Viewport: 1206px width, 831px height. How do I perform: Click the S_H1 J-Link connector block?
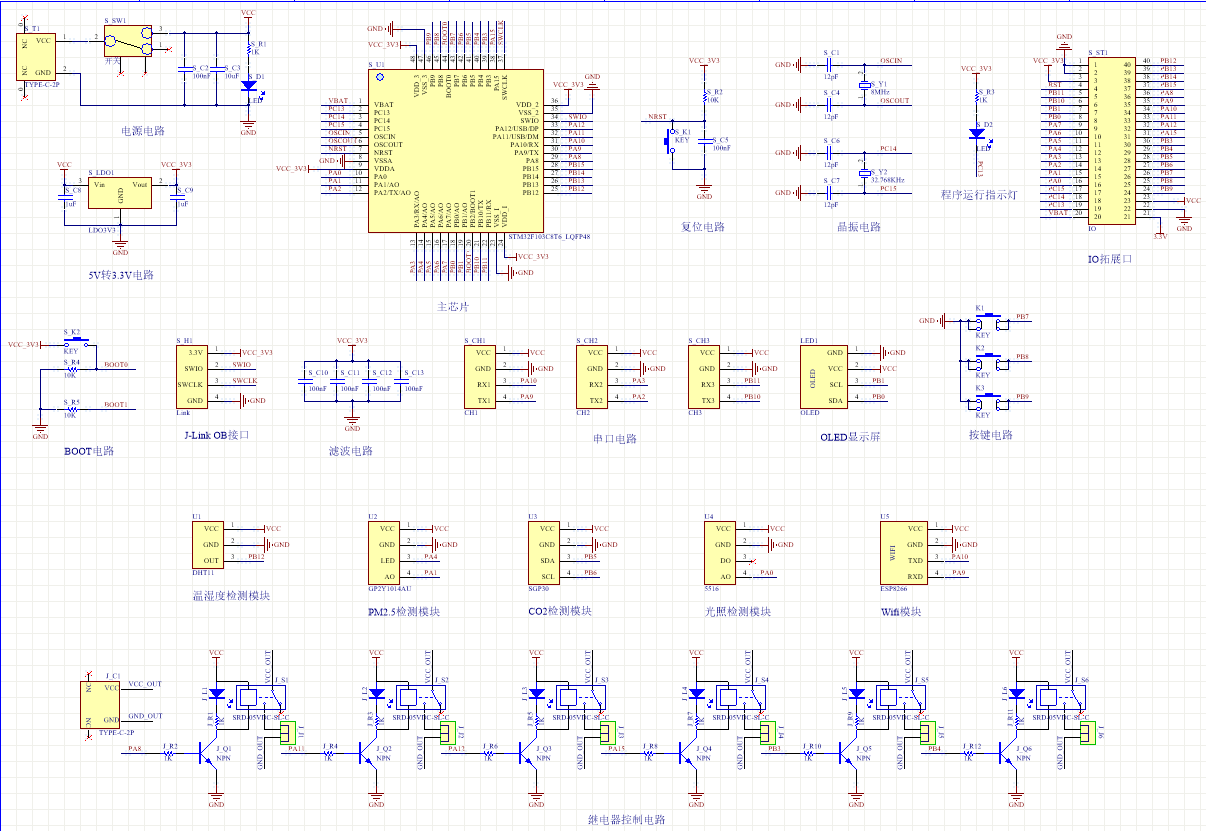point(191,377)
